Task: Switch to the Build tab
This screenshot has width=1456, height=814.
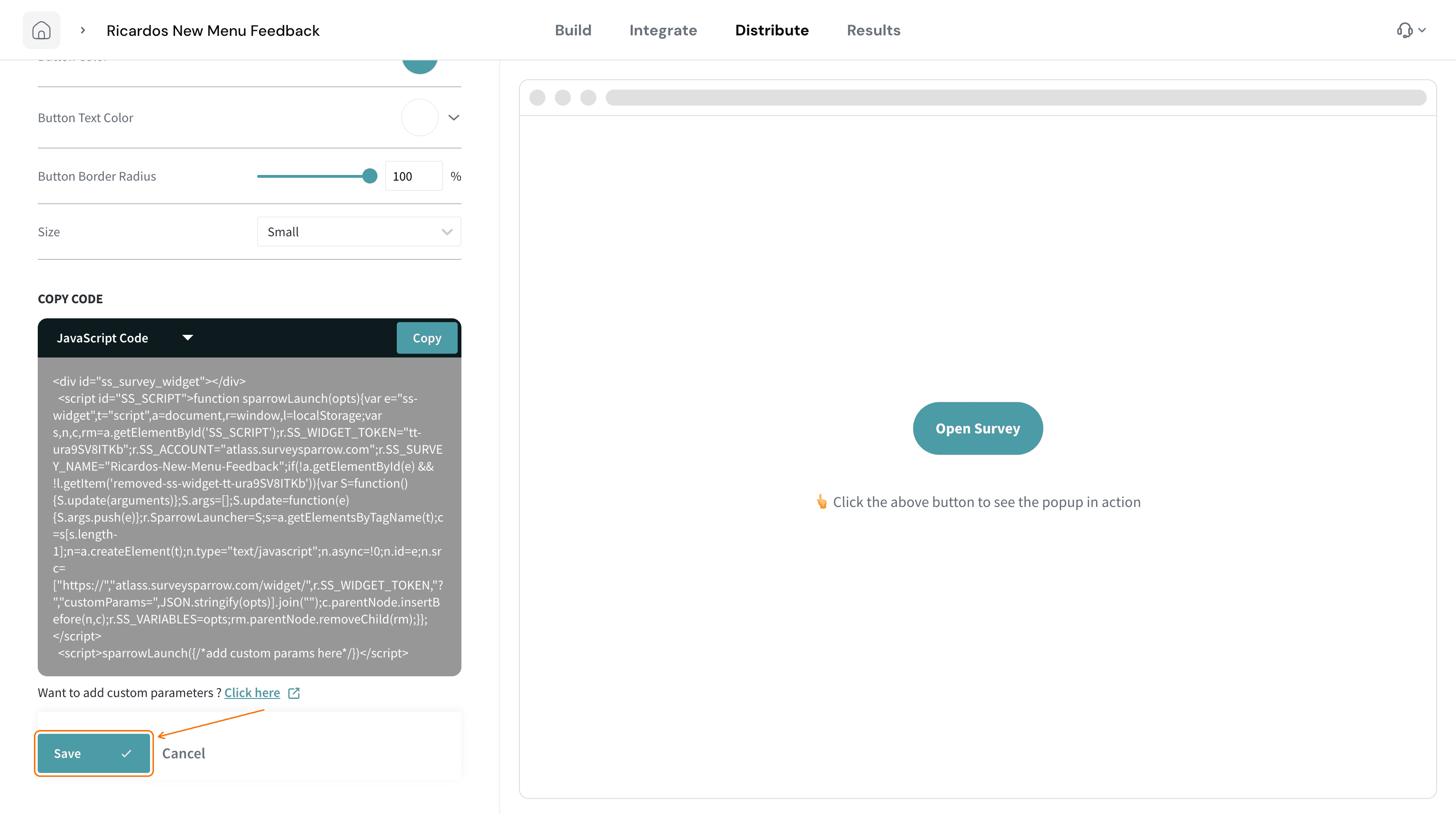Action: click(573, 30)
